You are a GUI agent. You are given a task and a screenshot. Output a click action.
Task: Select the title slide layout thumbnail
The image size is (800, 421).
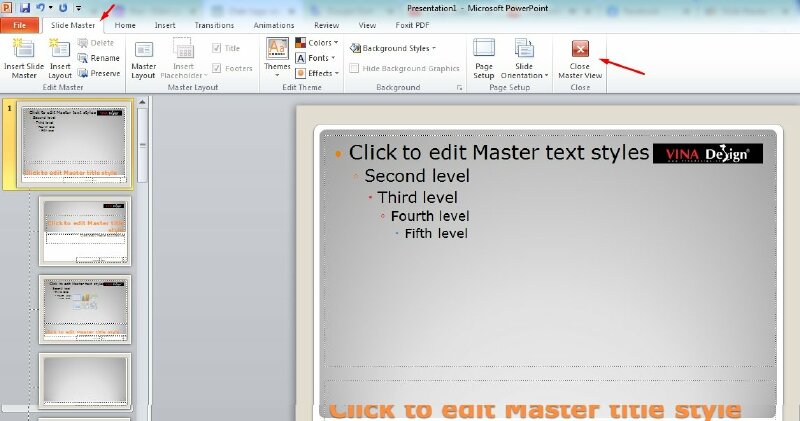(85, 232)
